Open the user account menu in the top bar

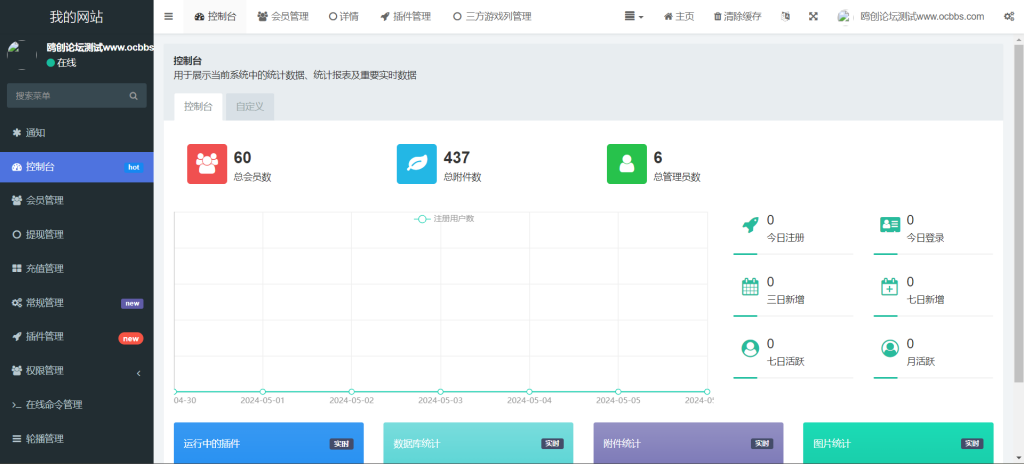click(x=910, y=16)
